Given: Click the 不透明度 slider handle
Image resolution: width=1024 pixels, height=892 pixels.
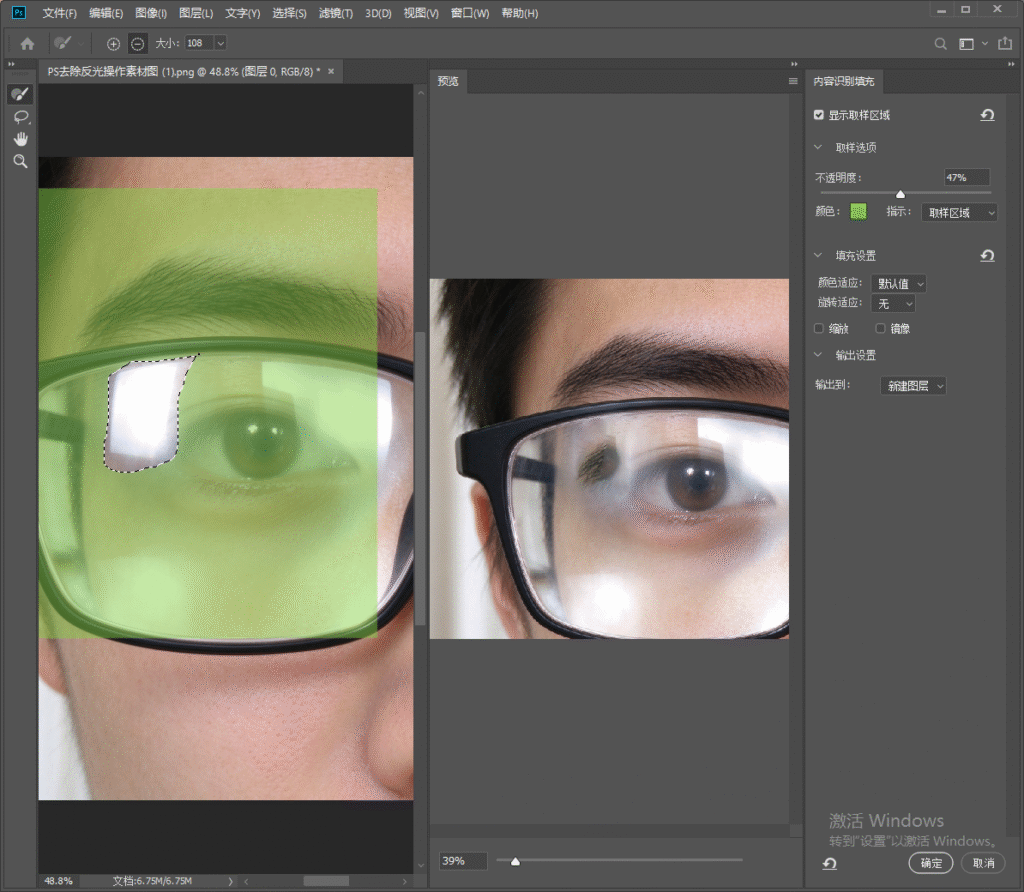Looking at the screenshot, I should pyautogui.click(x=901, y=194).
